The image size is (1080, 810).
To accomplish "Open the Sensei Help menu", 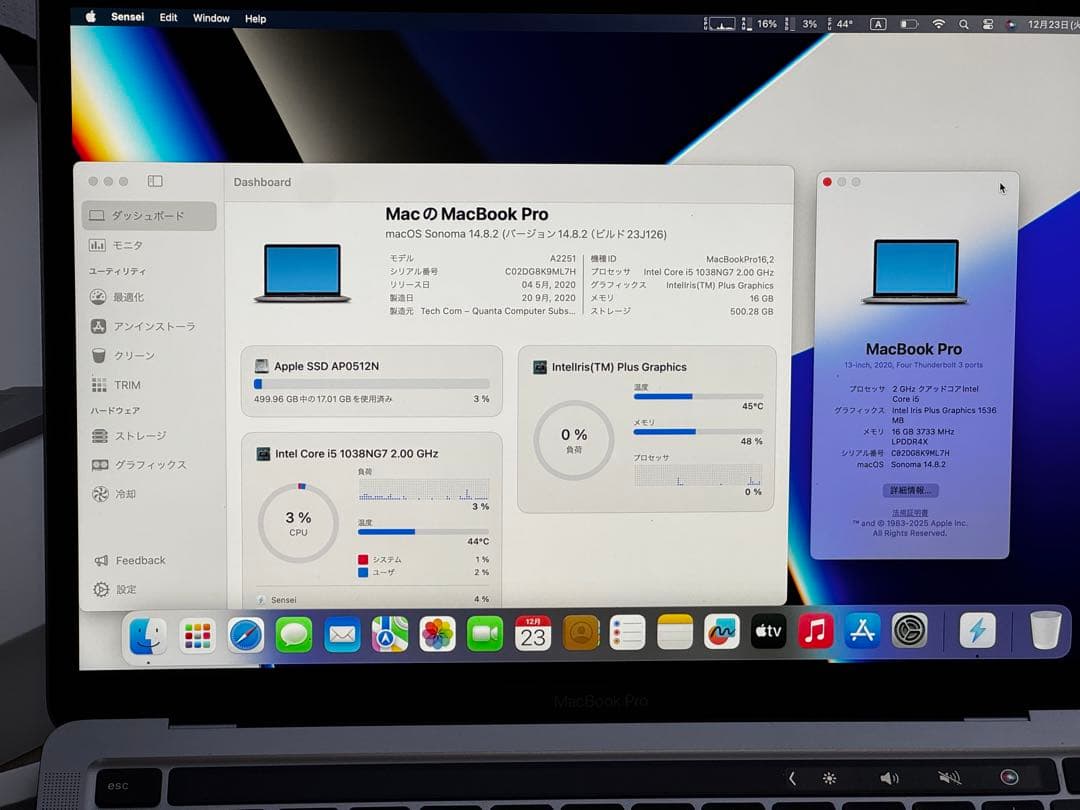I will (x=255, y=18).
